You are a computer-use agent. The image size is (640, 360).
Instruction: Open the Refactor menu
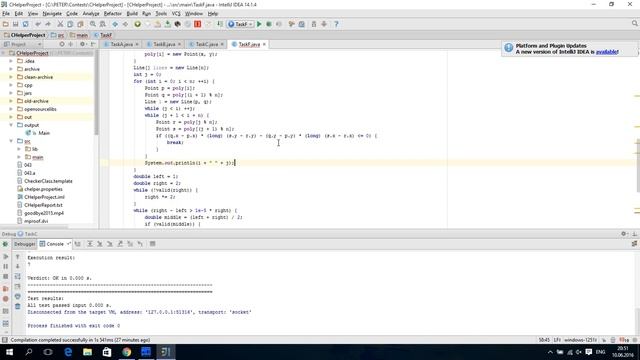click(x=113, y=13)
